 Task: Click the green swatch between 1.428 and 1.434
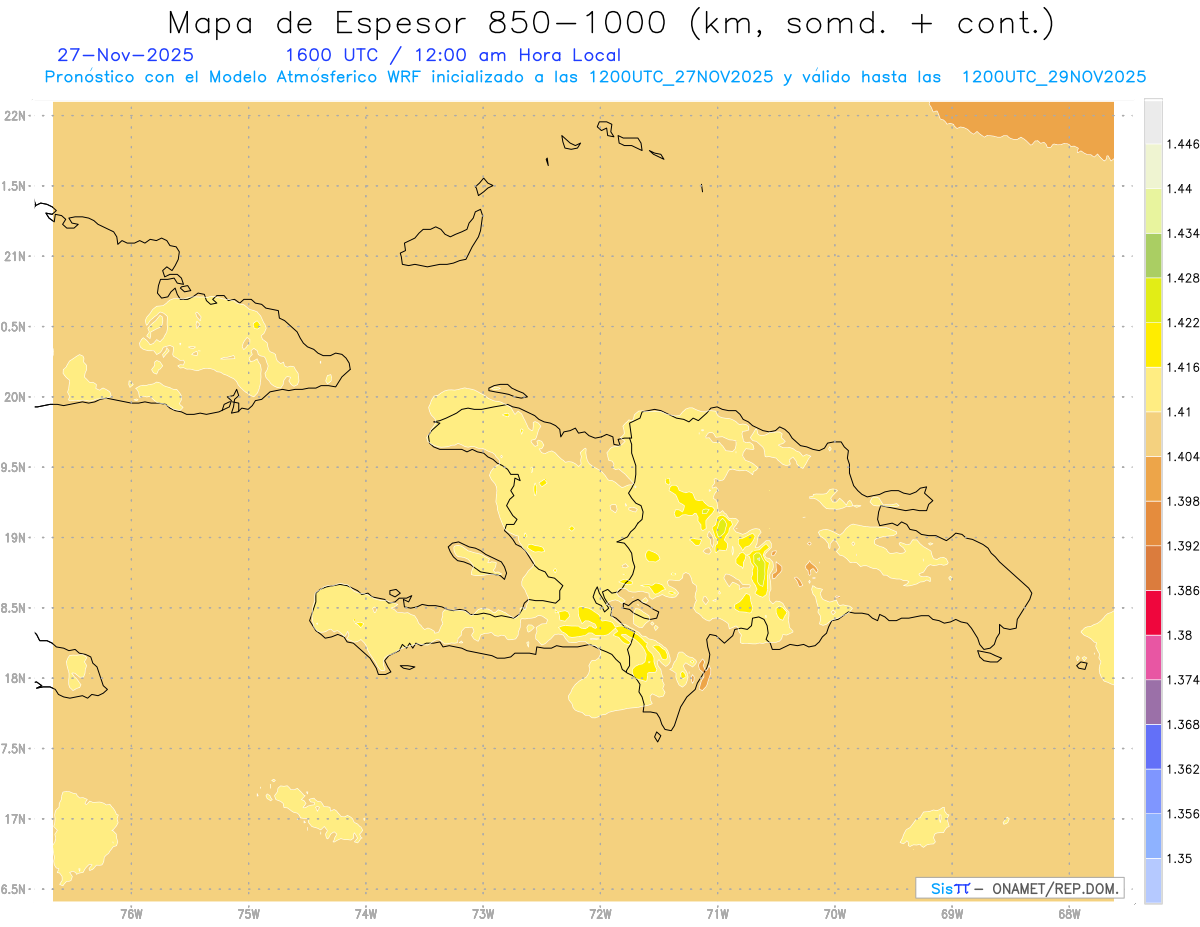(x=1153, y=256)
